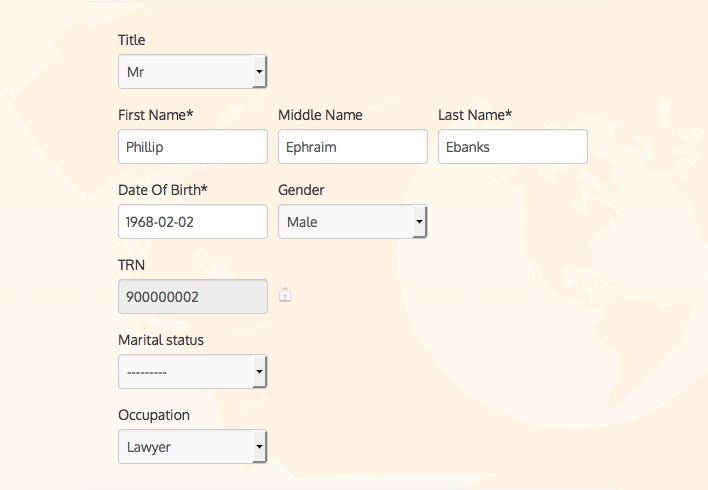This screenshot has width=708, height=490.
Task: Click the Date Of Birth* label
Action: (163, 190)
